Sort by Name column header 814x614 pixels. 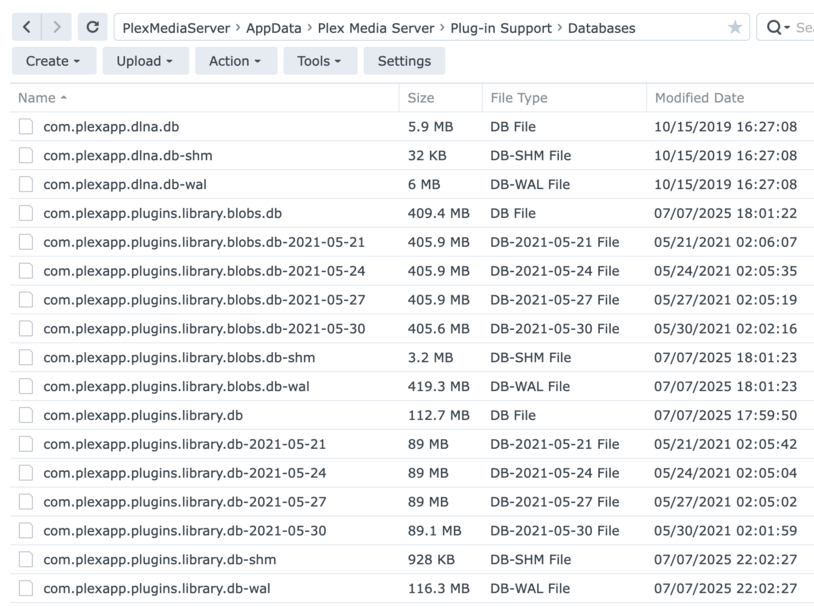pyautogui.click(x=205, y=98)
